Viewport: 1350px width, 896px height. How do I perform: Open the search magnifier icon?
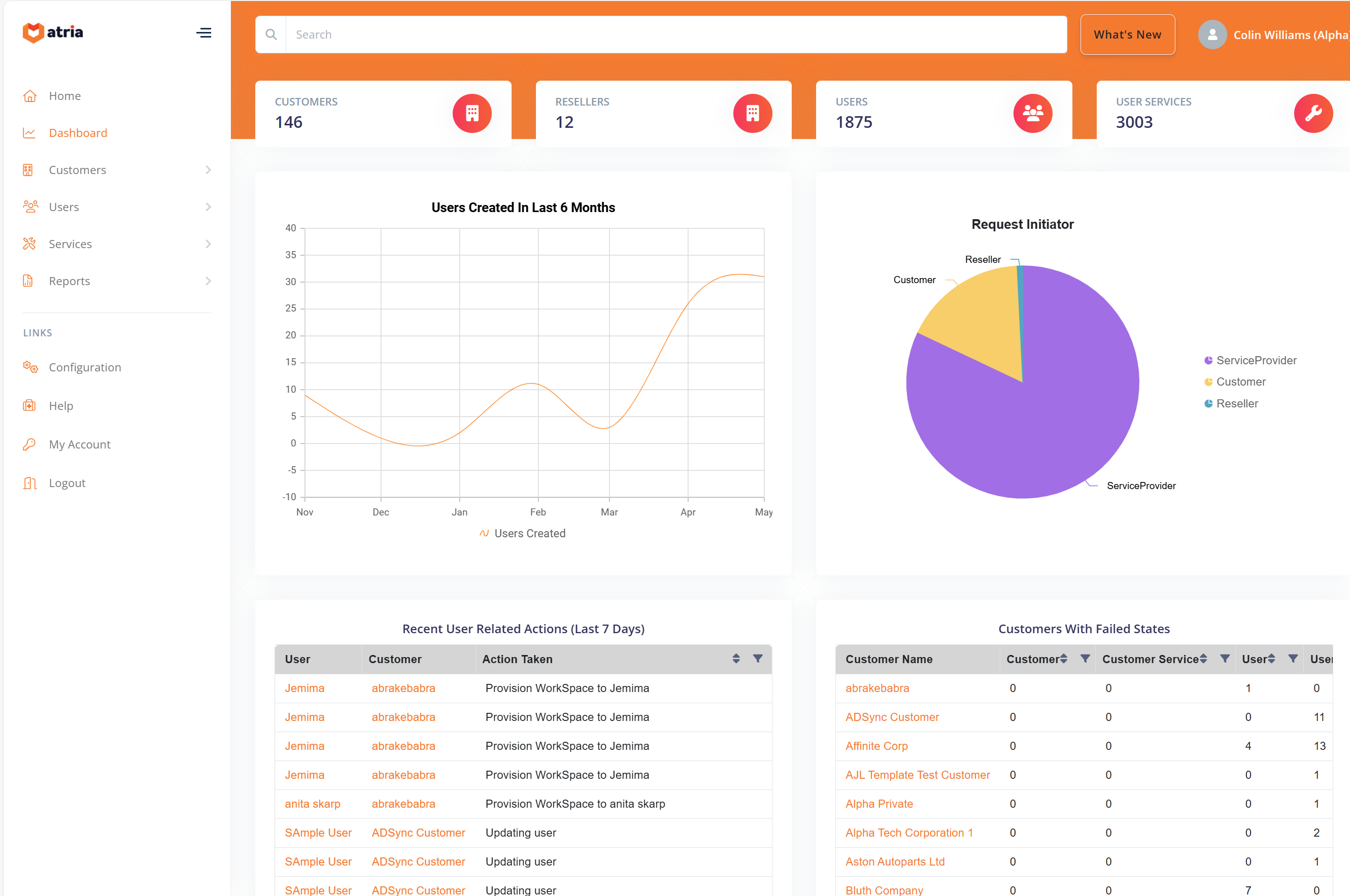(x=271, y=35)
